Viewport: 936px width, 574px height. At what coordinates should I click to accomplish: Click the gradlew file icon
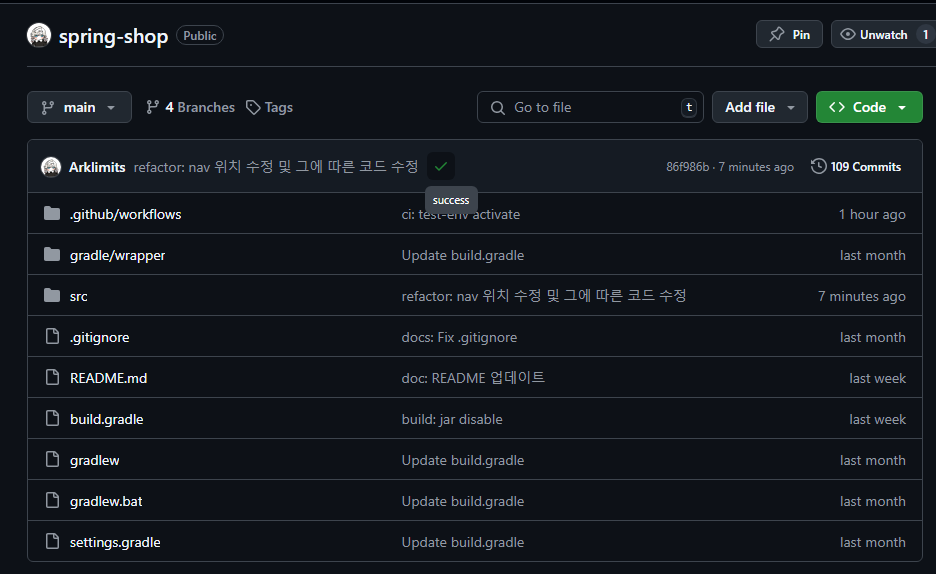click(53, 459)
